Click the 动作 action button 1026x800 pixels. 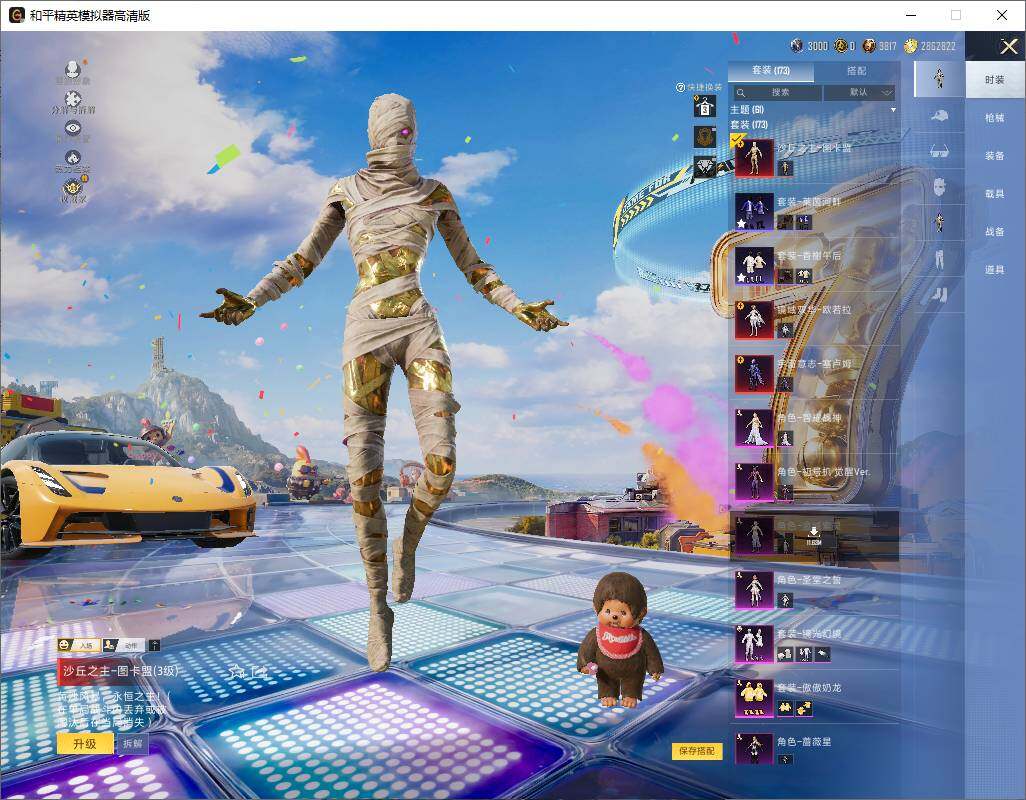click(x=124, y=646)
